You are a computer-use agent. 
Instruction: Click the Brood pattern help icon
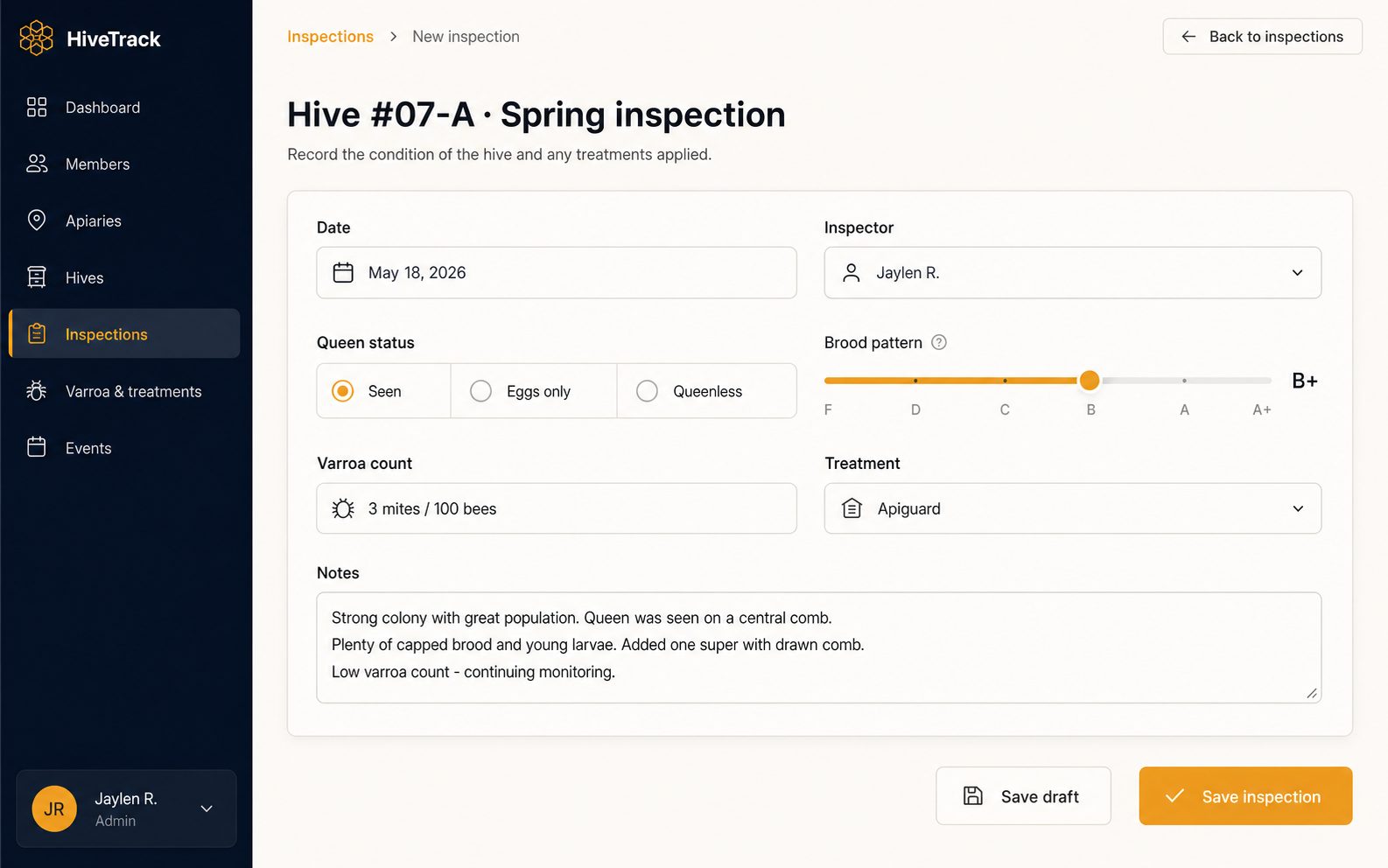(939, 342)
